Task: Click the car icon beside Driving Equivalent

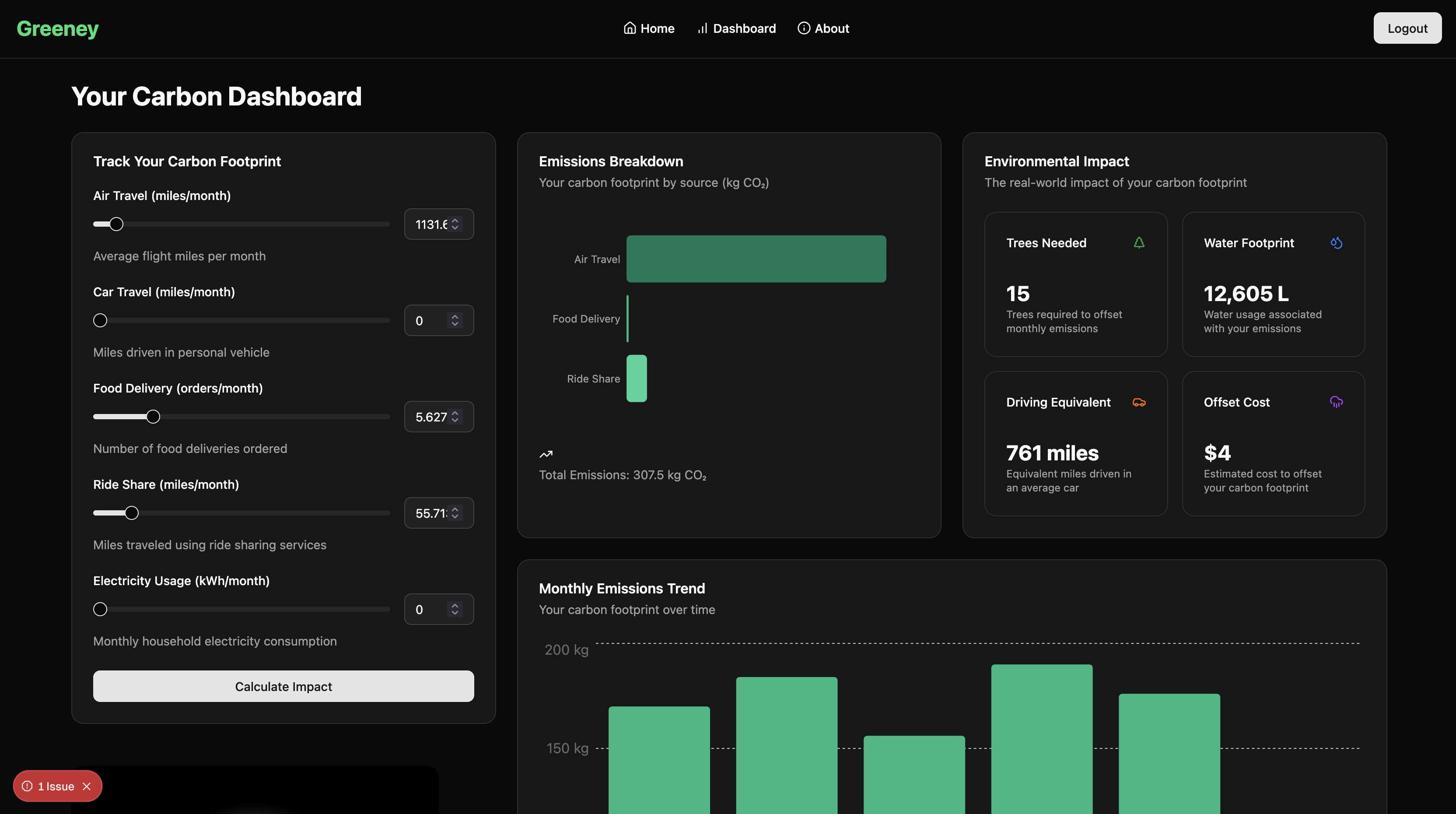Action: (1139, 402)
